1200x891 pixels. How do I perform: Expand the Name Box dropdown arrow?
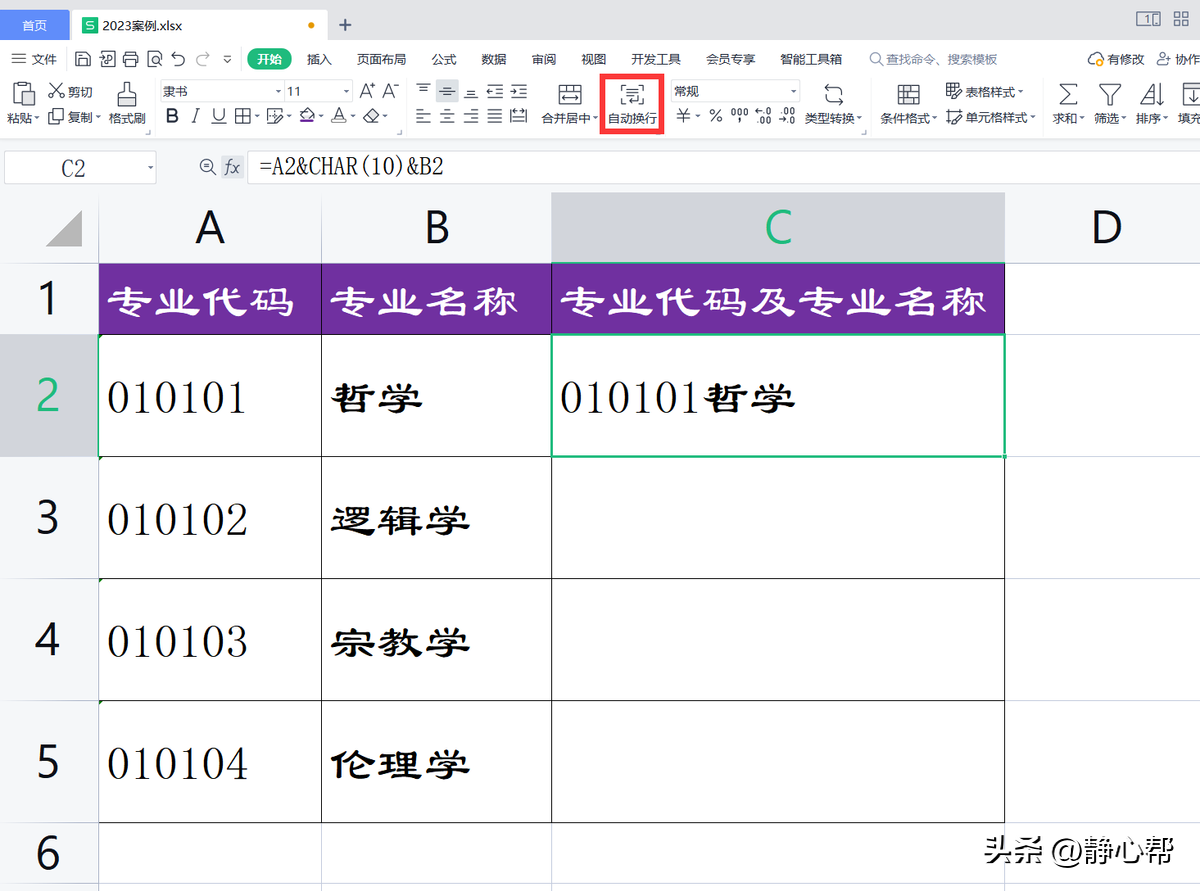(149, 168)
